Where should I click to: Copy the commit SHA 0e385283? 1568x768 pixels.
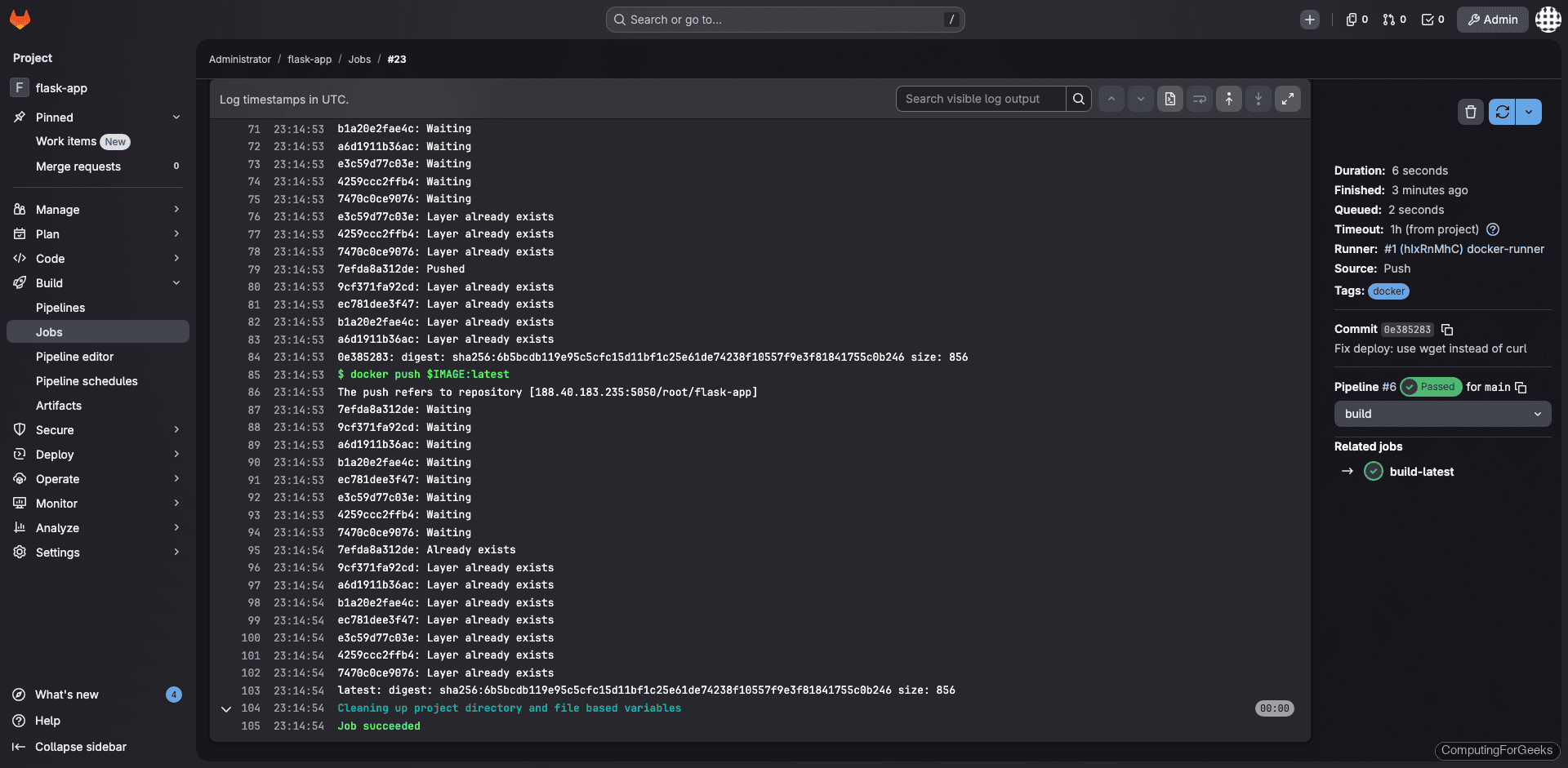pyautogui.click(x=1449, y=329)
